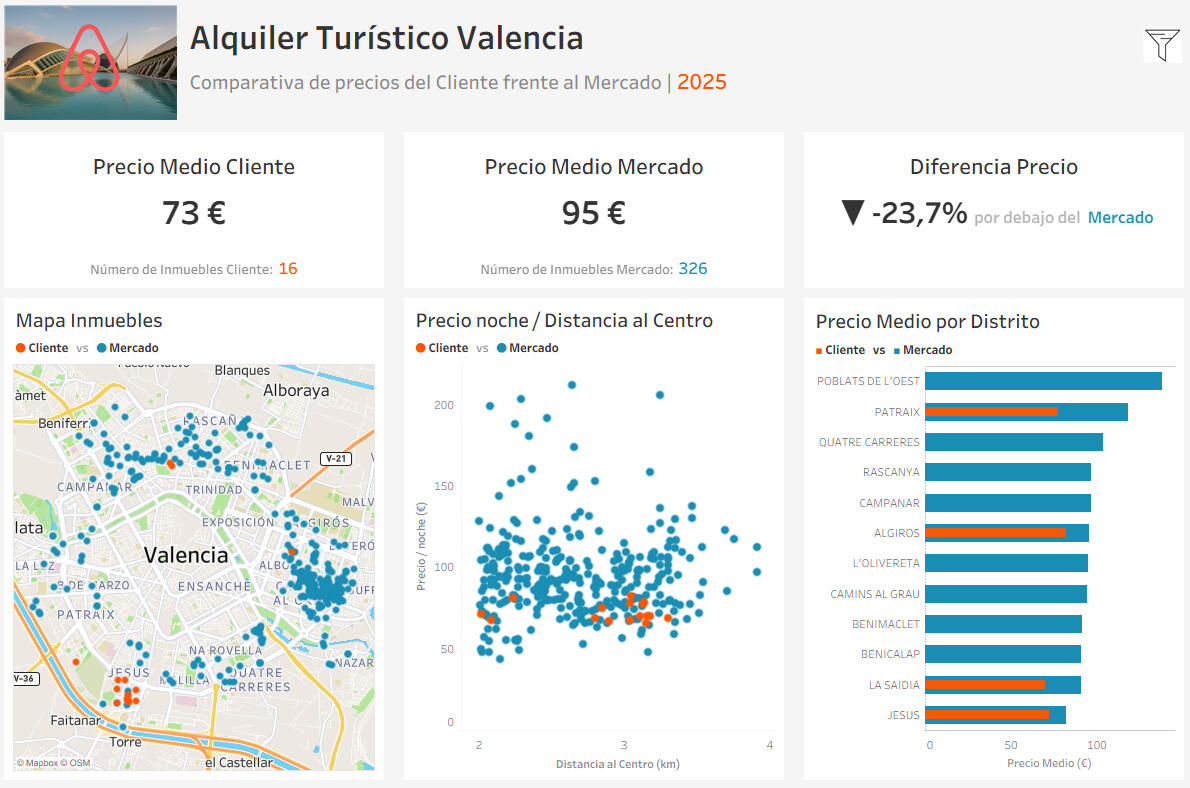The image size is (1190, 788).
Task: Click the QUATRE CARRERES district label
Action: 868,442
